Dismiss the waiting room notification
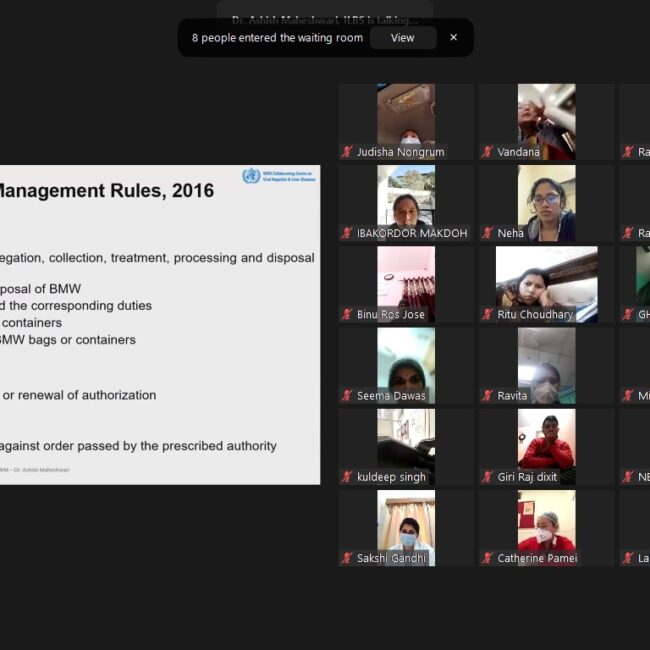 [x=453, y=38]
